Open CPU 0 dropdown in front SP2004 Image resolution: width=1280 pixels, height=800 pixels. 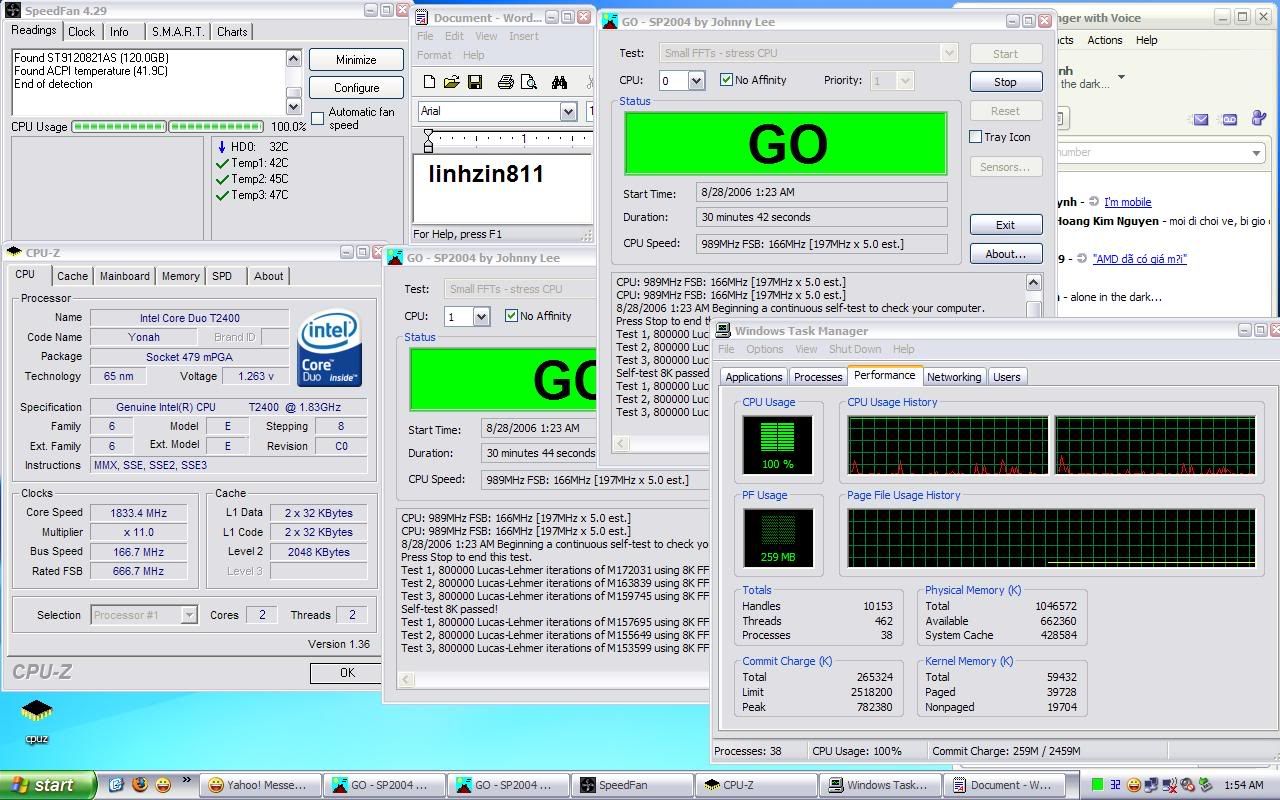coord(695,81)
